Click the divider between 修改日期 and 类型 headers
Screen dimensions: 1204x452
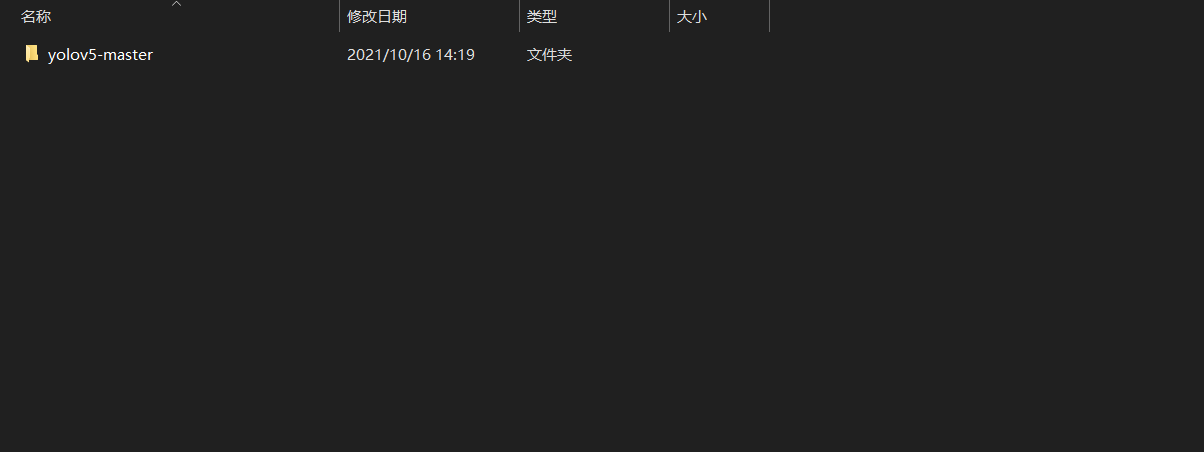click(x=519, y=17)
